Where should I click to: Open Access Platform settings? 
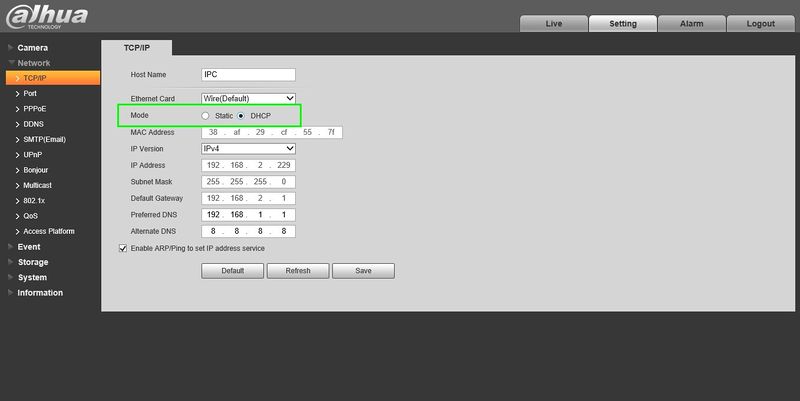click(48, 231)
